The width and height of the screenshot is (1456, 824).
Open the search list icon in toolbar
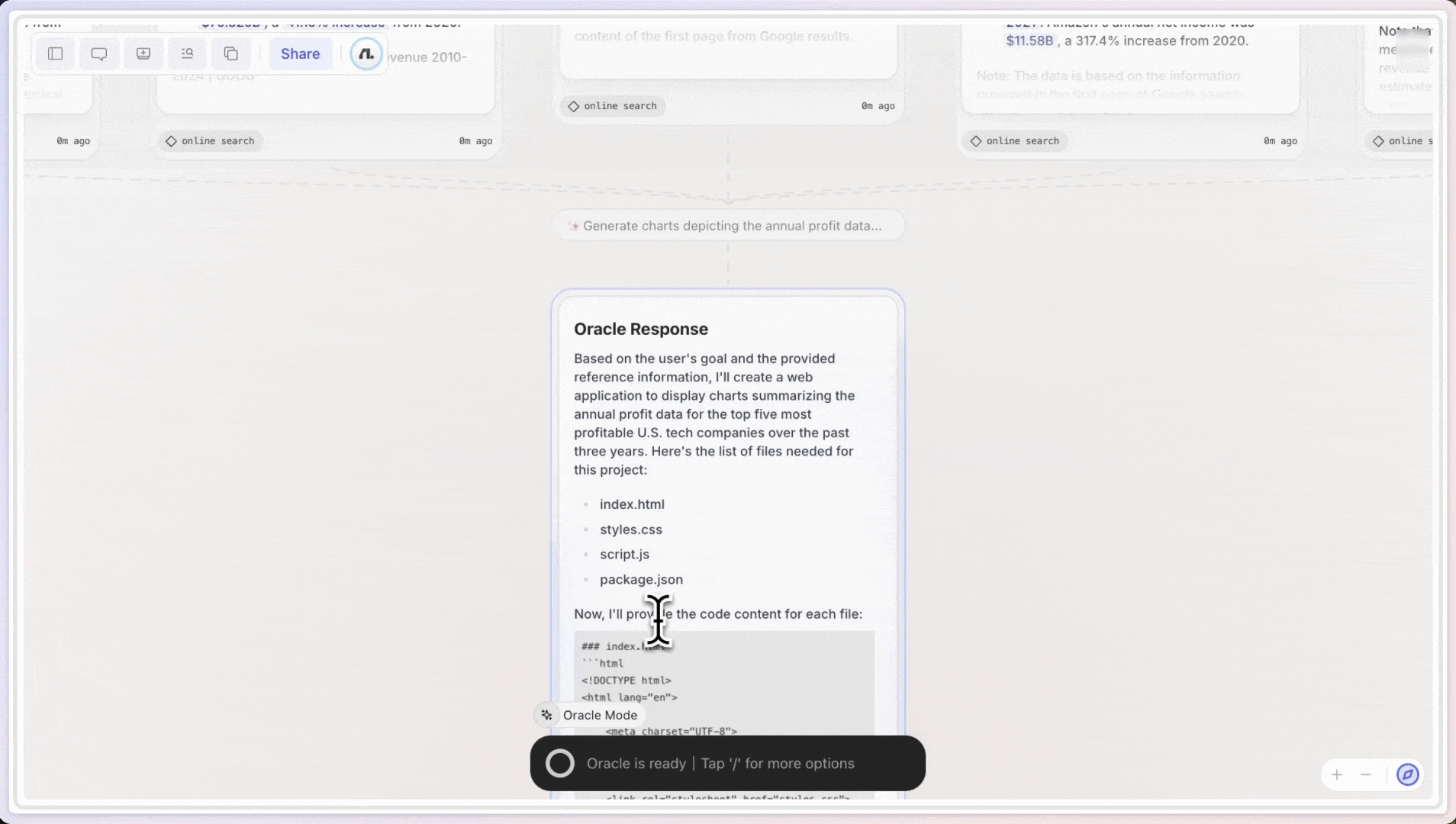pos(187,53)
